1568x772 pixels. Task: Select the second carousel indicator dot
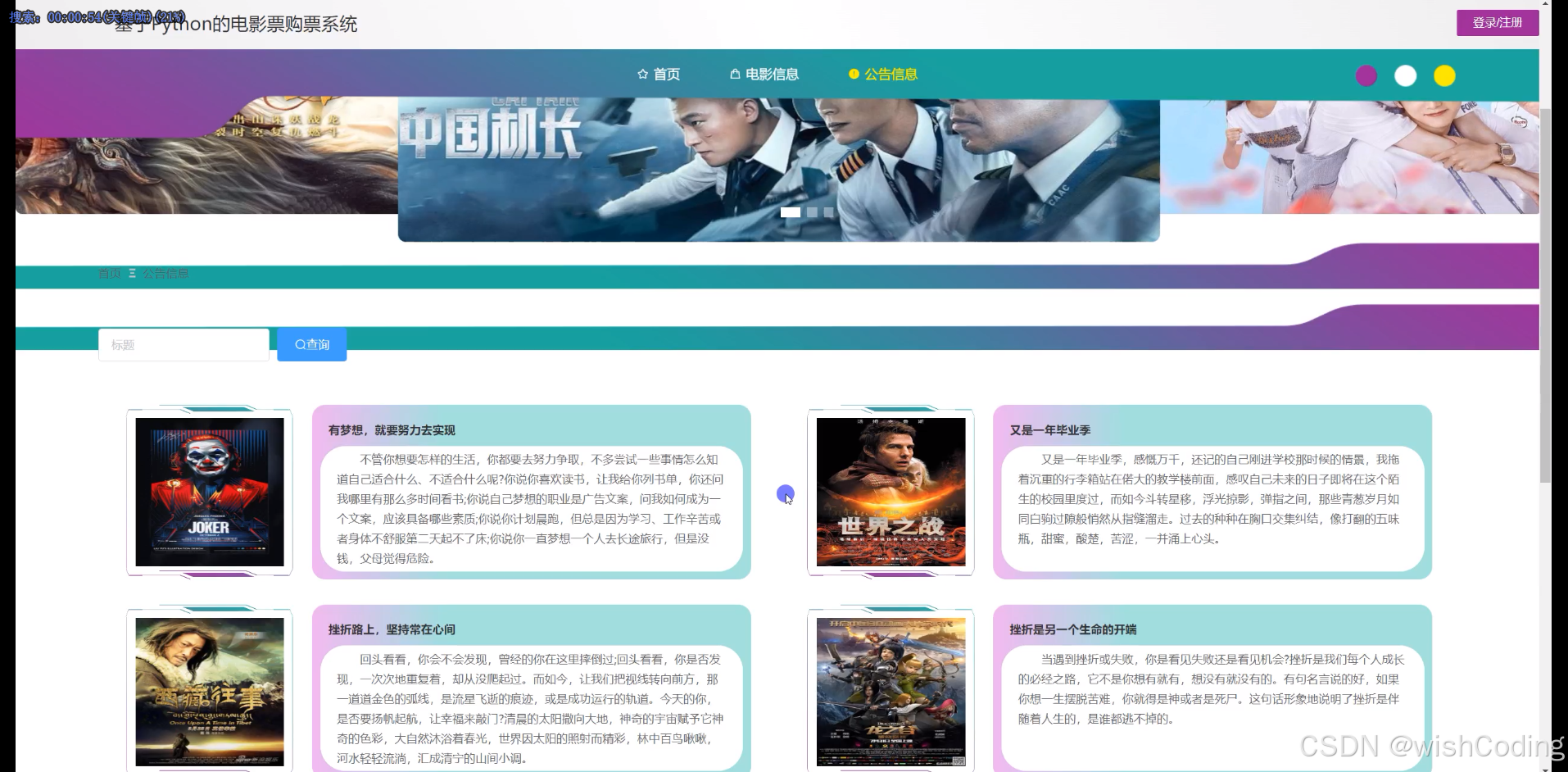[x=812, y=212]
